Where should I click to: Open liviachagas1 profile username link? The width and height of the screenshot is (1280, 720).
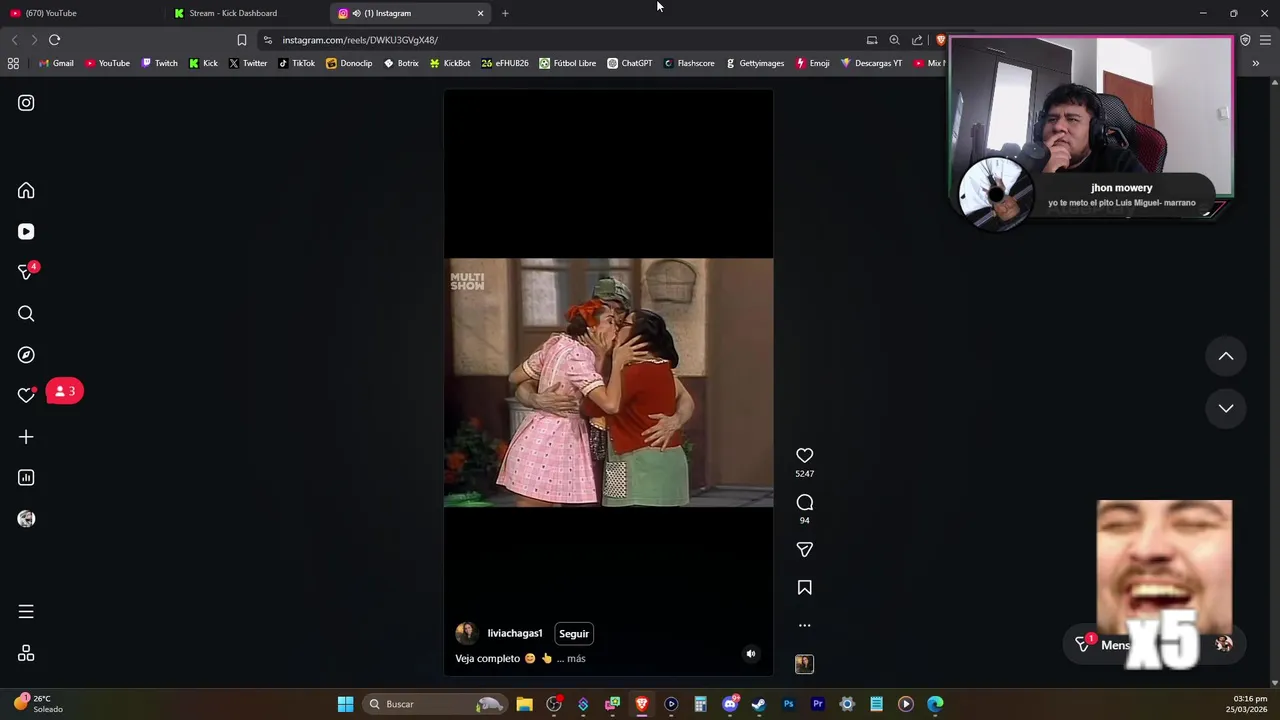pos(514,634)
